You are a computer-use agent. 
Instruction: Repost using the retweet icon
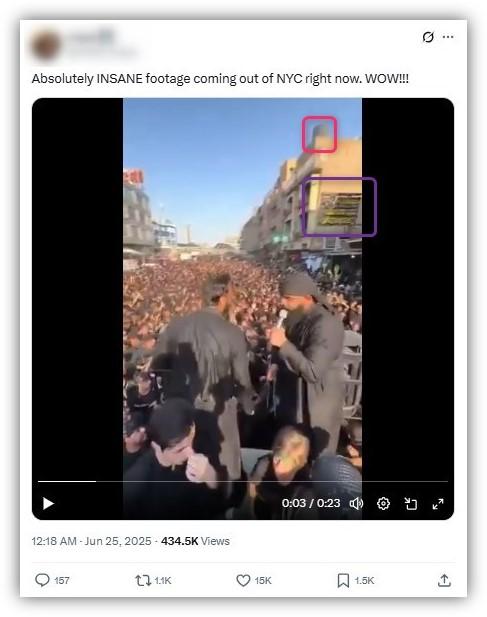click(x=143, y=580)
